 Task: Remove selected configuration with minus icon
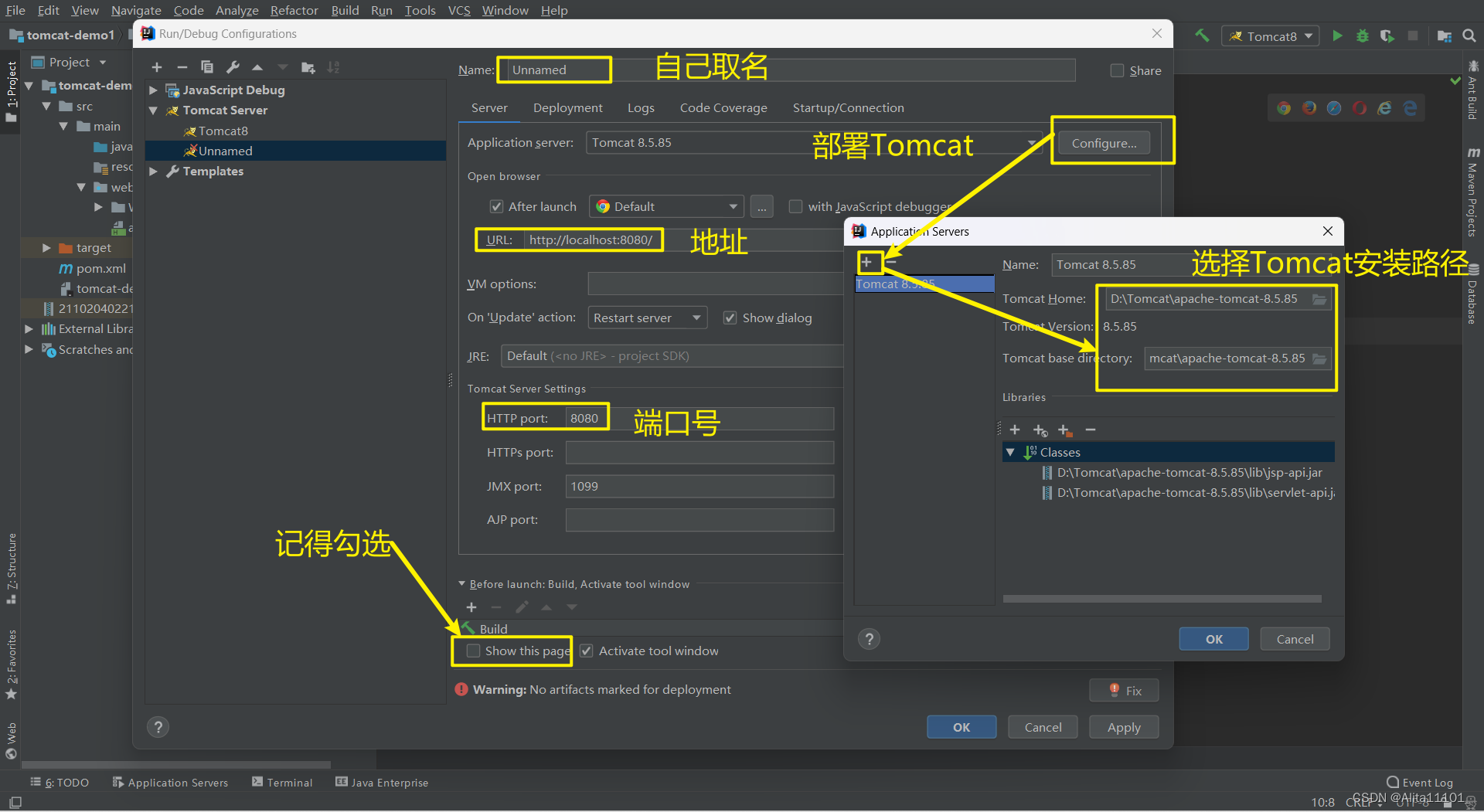[182, 67]
